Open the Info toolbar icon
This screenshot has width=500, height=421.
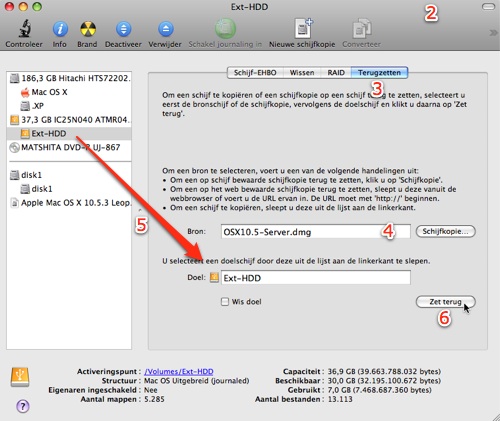click(x=60, y=29)
